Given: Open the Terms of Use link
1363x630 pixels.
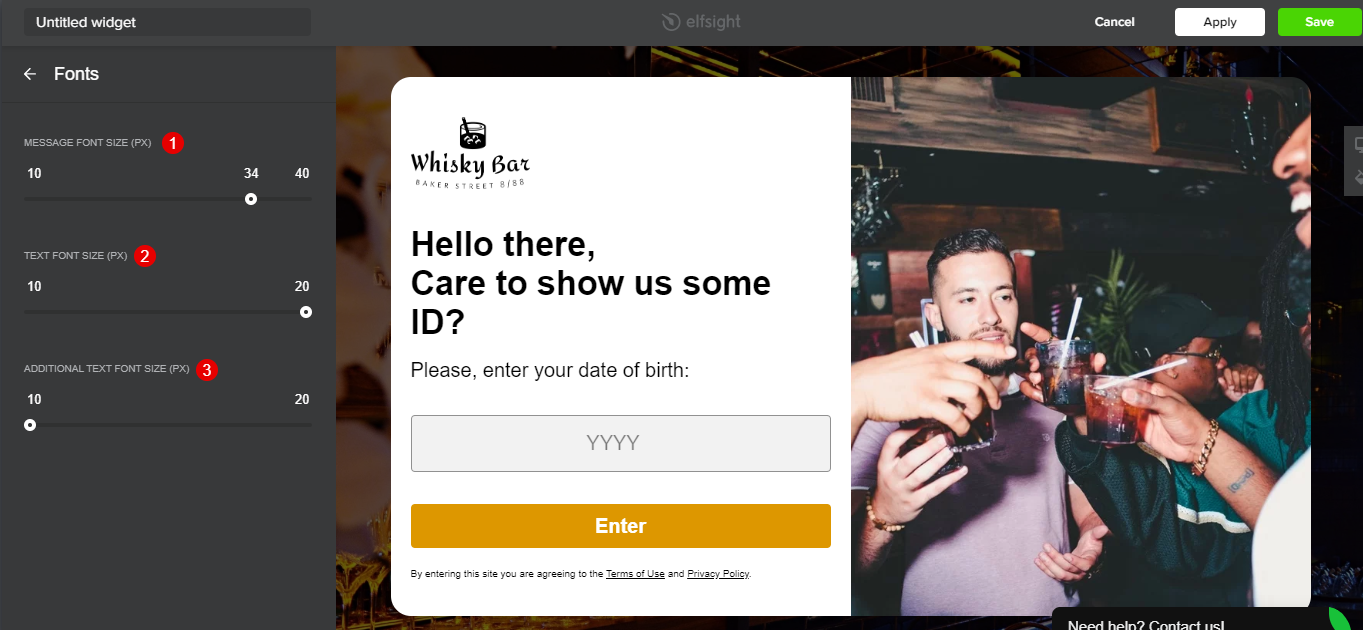Looking at the screenshot, I should [x=635, y=574].
